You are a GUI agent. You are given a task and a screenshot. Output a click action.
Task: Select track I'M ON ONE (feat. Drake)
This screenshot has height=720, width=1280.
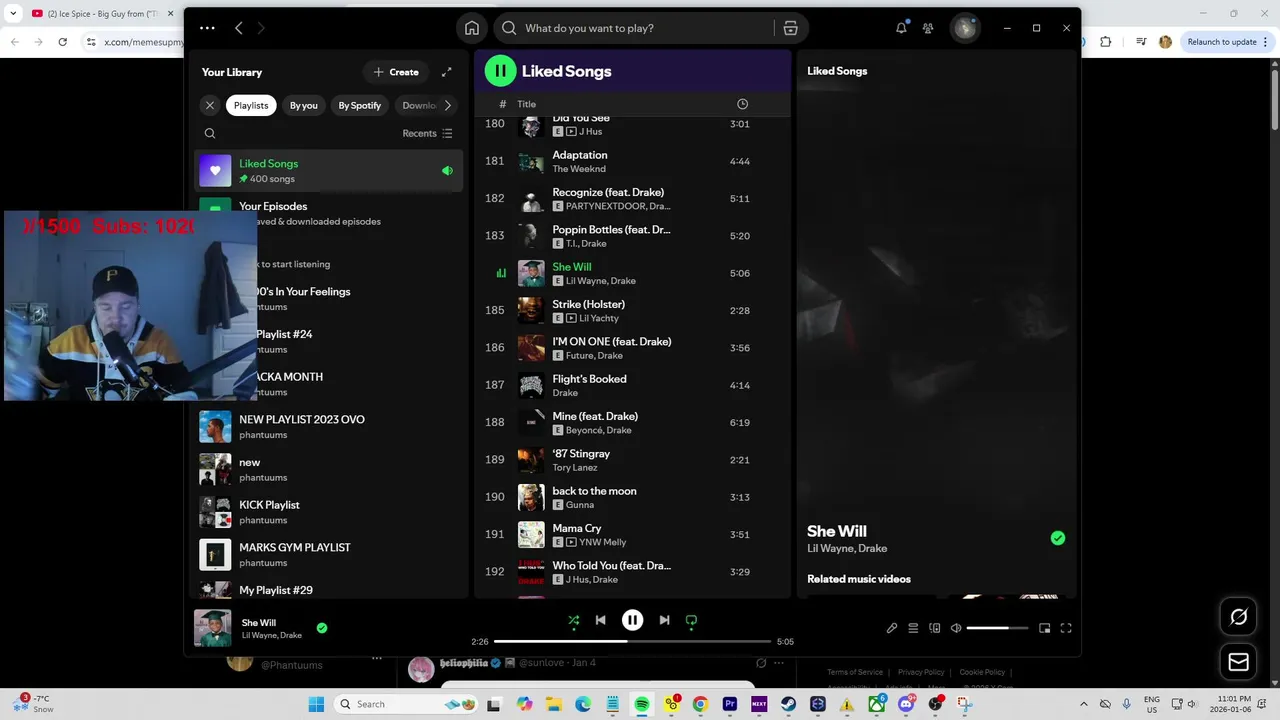630,348
